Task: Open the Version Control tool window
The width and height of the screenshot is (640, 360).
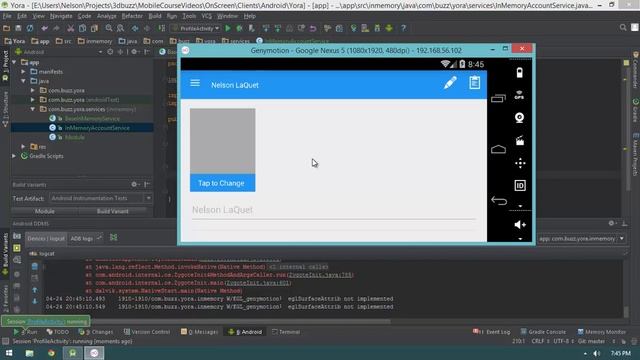Action: click(x=147, y=332)
